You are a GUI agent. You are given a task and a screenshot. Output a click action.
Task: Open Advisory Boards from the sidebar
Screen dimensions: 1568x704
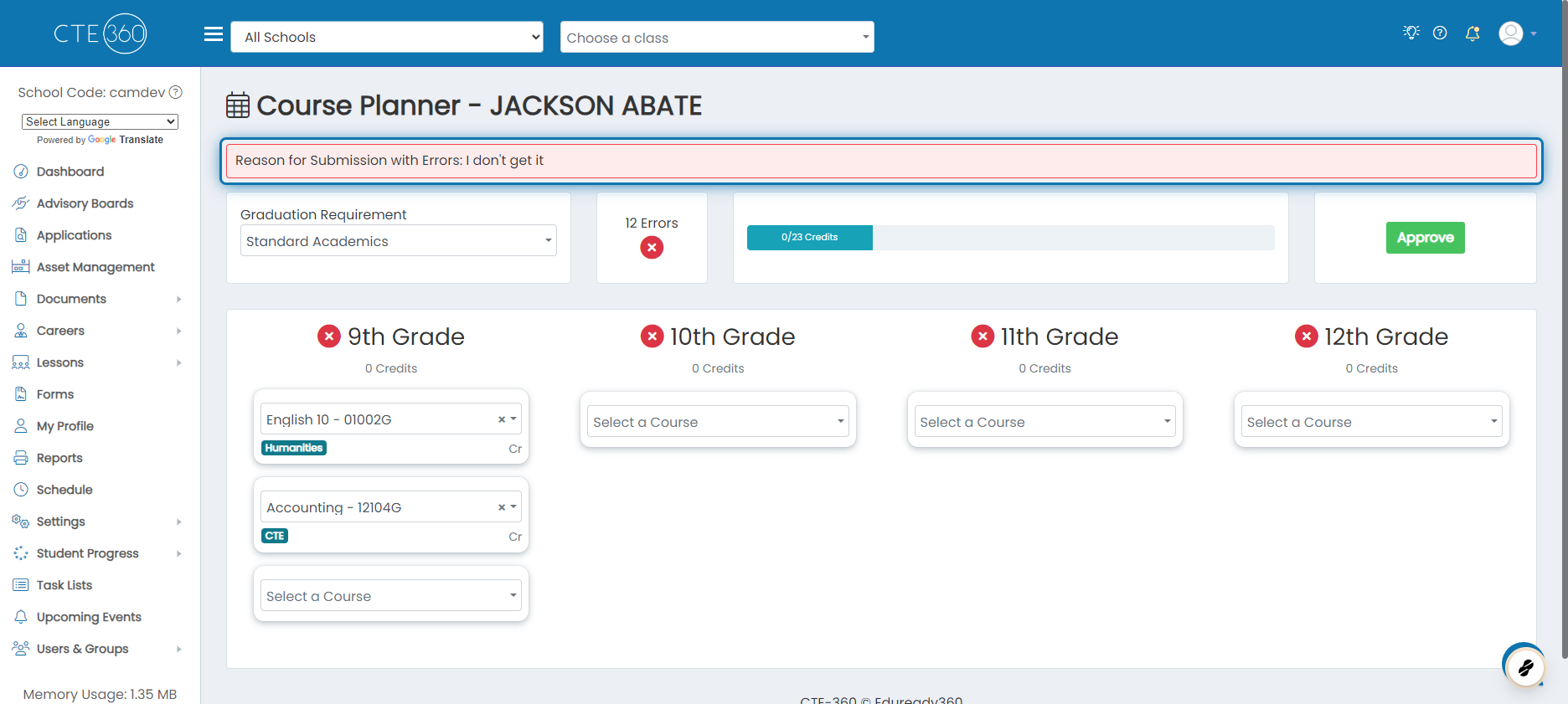[x=85, y=203]
